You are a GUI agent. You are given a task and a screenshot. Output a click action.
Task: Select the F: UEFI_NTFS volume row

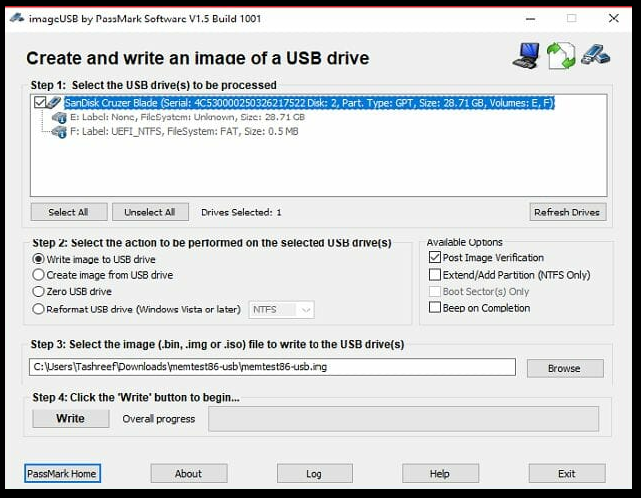[184, 132]
